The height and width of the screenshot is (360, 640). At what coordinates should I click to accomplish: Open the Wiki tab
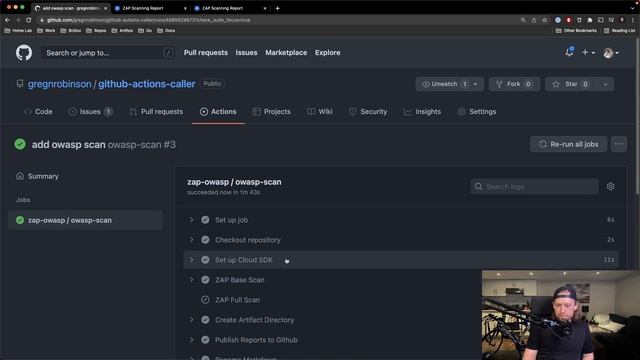[320, 111]
